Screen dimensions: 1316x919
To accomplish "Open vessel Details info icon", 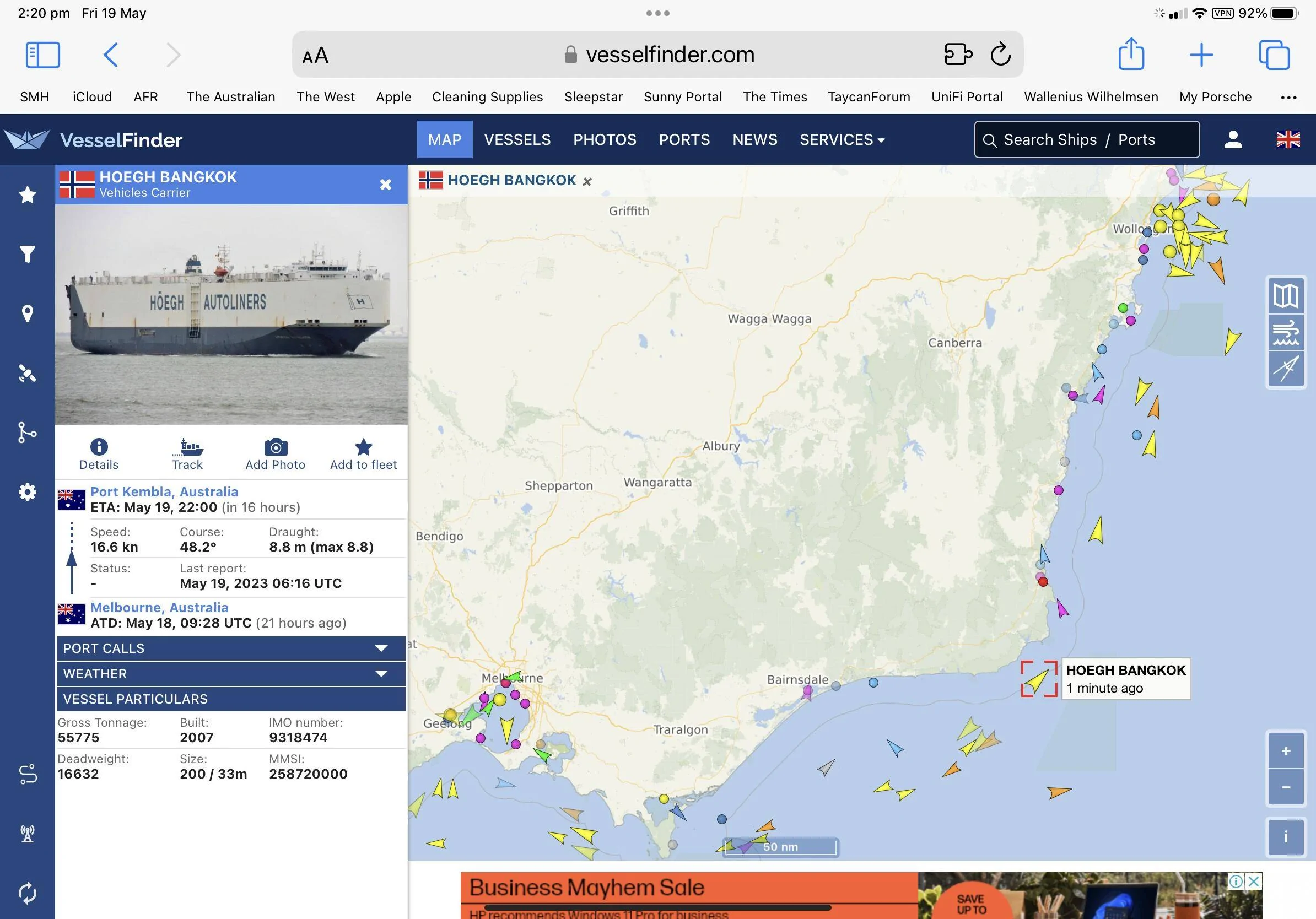I will (x=99, y=455).
